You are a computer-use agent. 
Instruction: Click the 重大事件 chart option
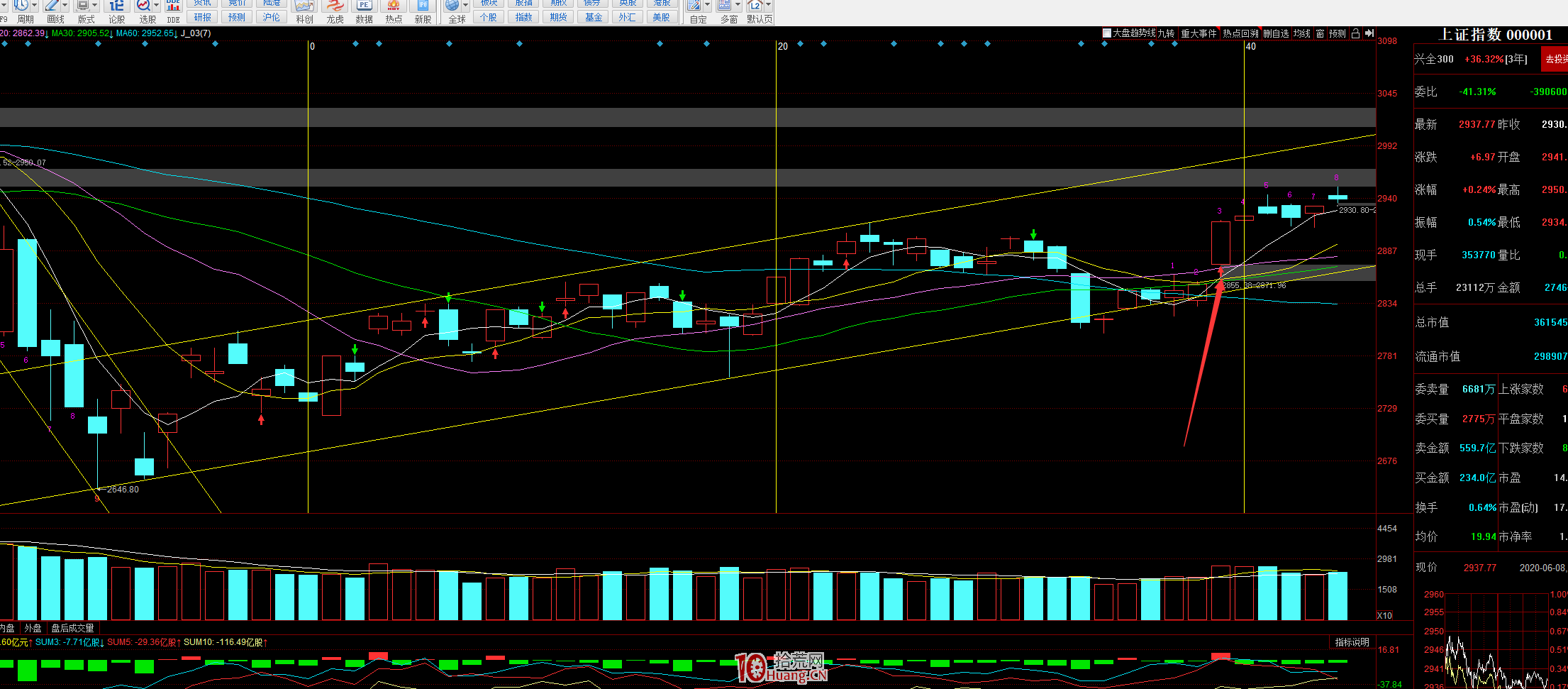coord(1199,33)
